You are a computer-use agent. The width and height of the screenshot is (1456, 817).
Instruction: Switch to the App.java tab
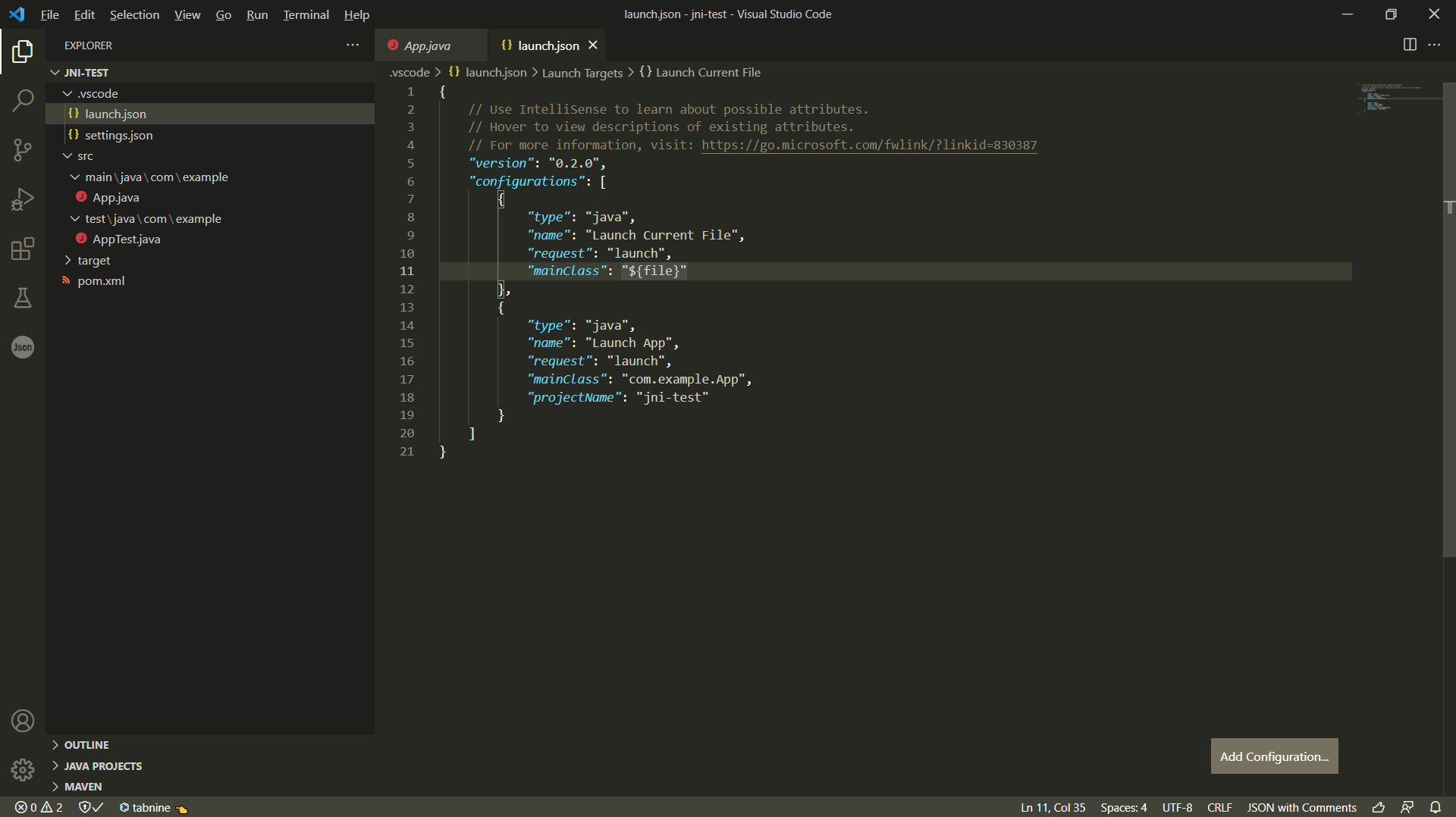pos(427,45)
